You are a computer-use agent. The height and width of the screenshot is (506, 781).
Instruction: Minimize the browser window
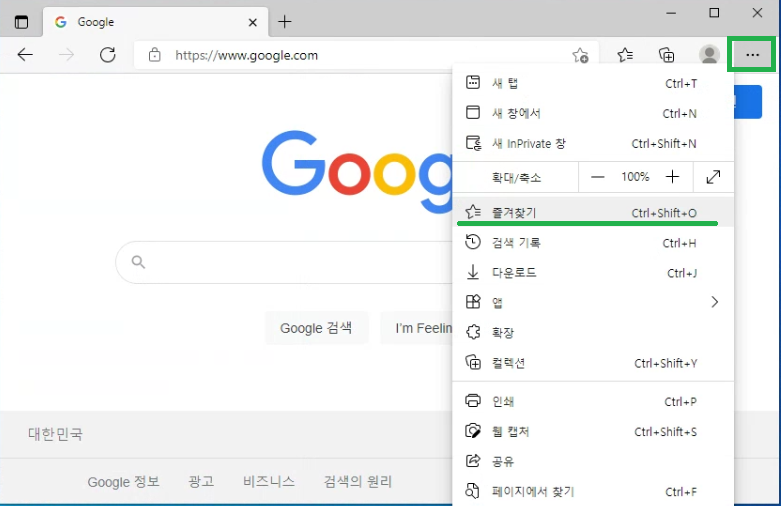click(671, 13)
